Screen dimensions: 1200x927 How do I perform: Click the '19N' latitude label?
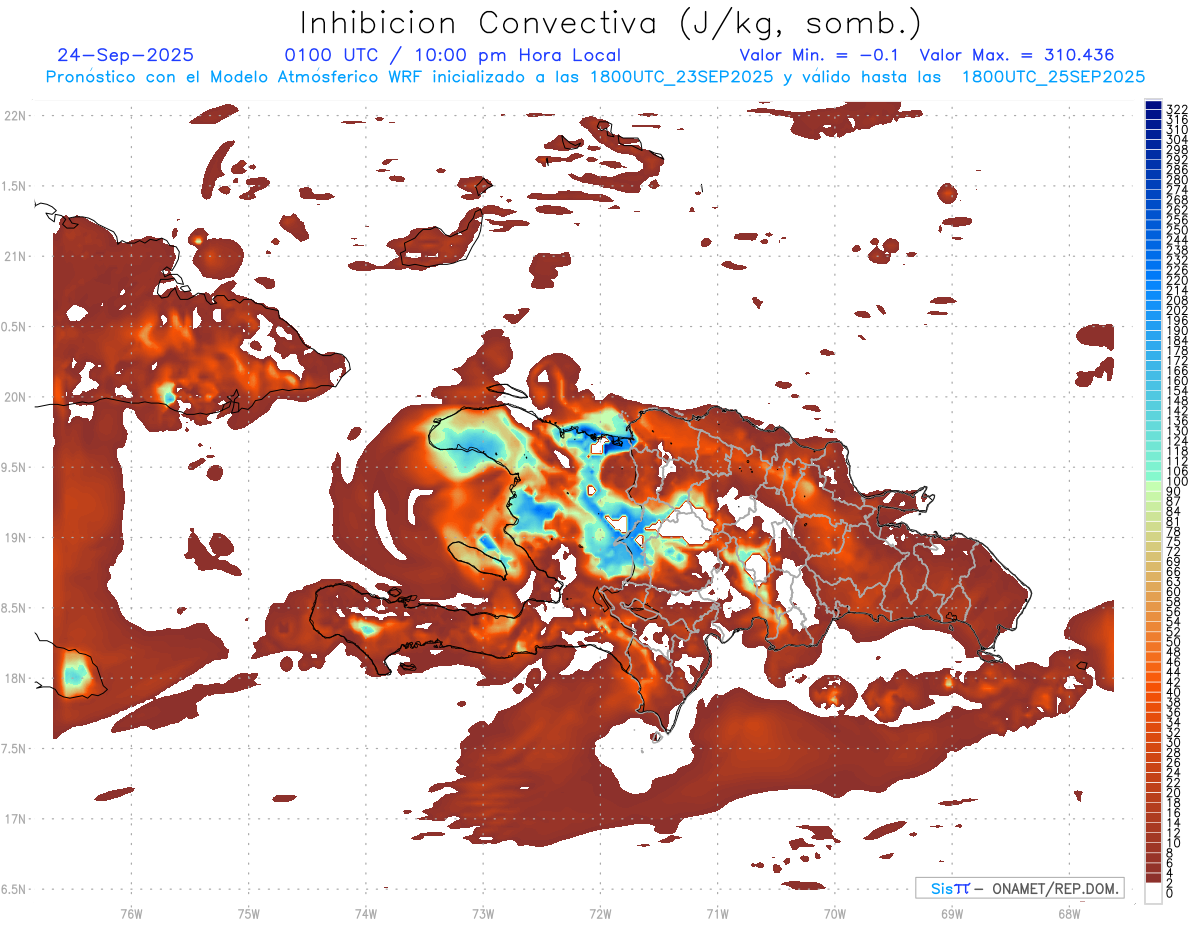(x=14, y=538)
